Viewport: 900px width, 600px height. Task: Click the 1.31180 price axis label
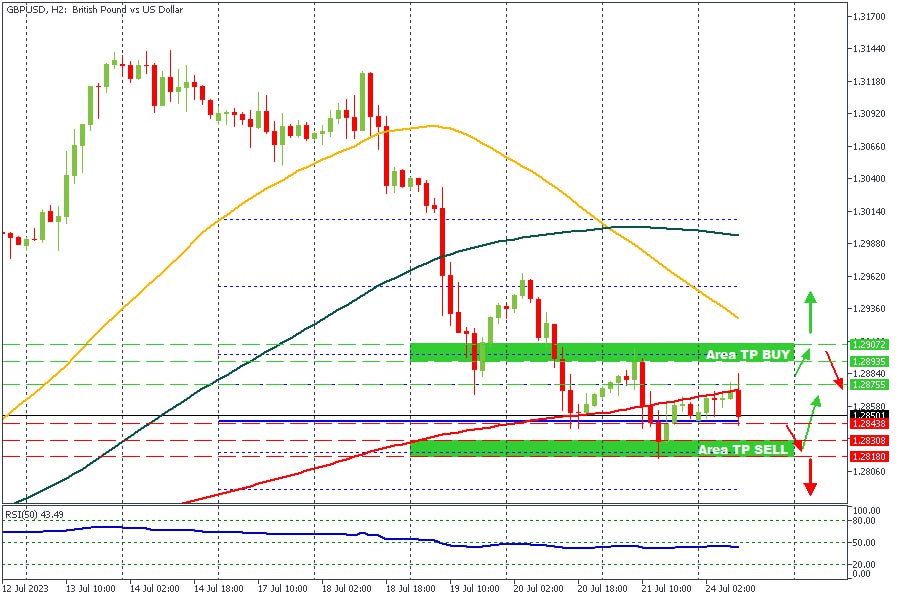pyautogui.click(x=868, y=82)
